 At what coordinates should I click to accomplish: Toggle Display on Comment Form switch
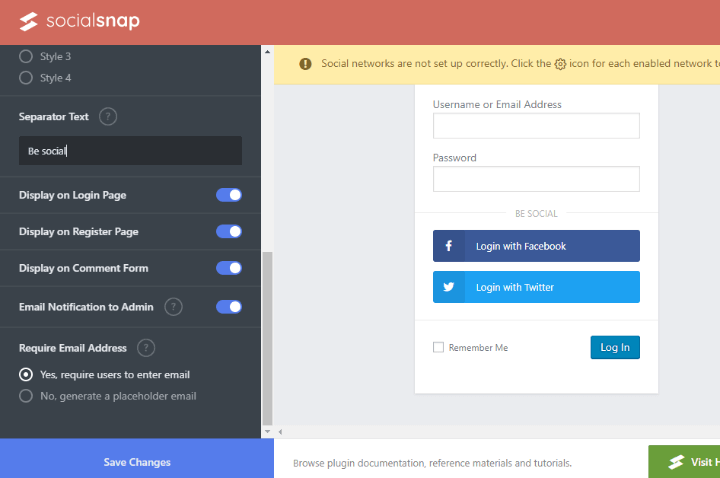point(229,268)
